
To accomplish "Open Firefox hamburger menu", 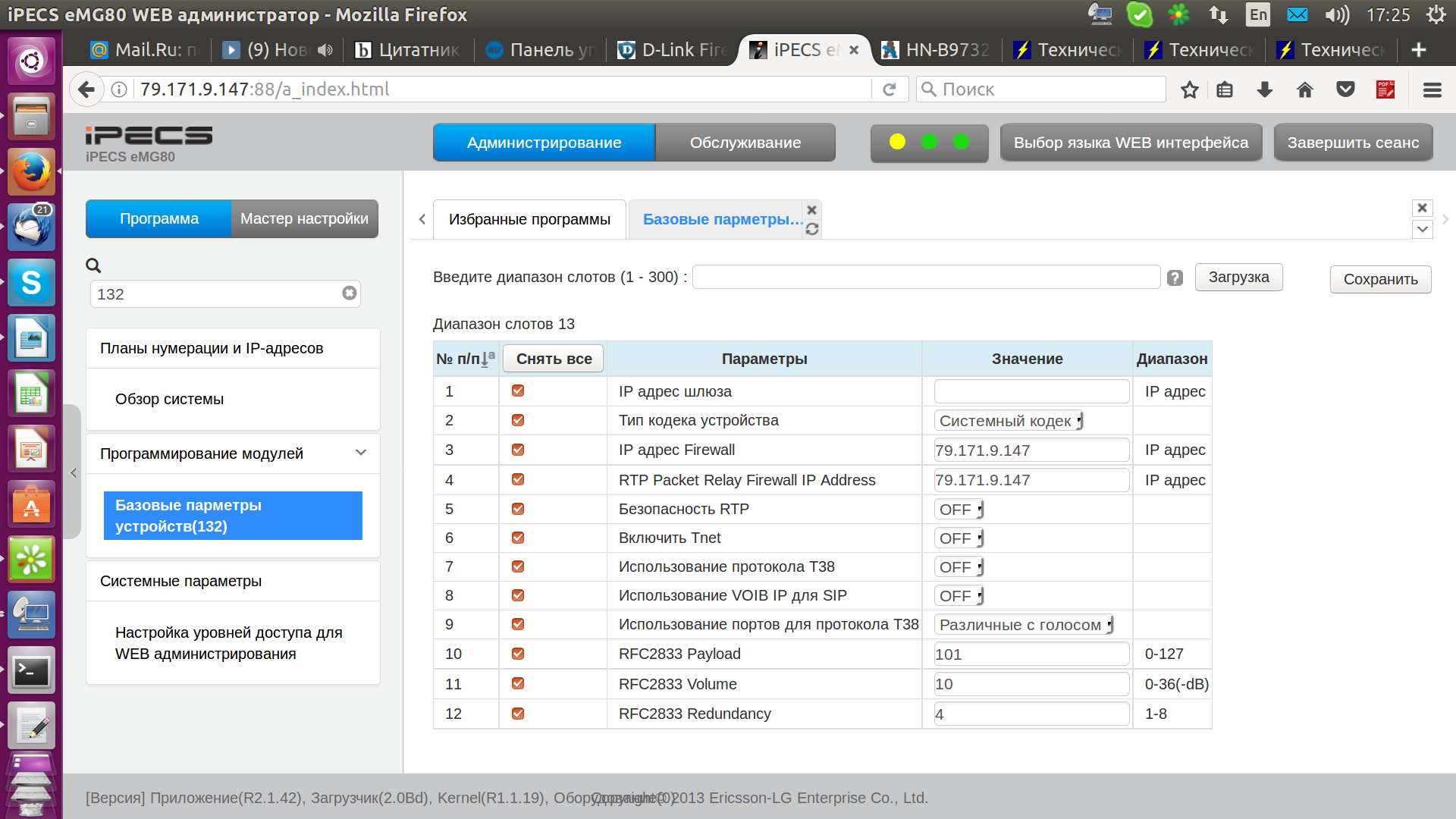I will click(1432, 89).
